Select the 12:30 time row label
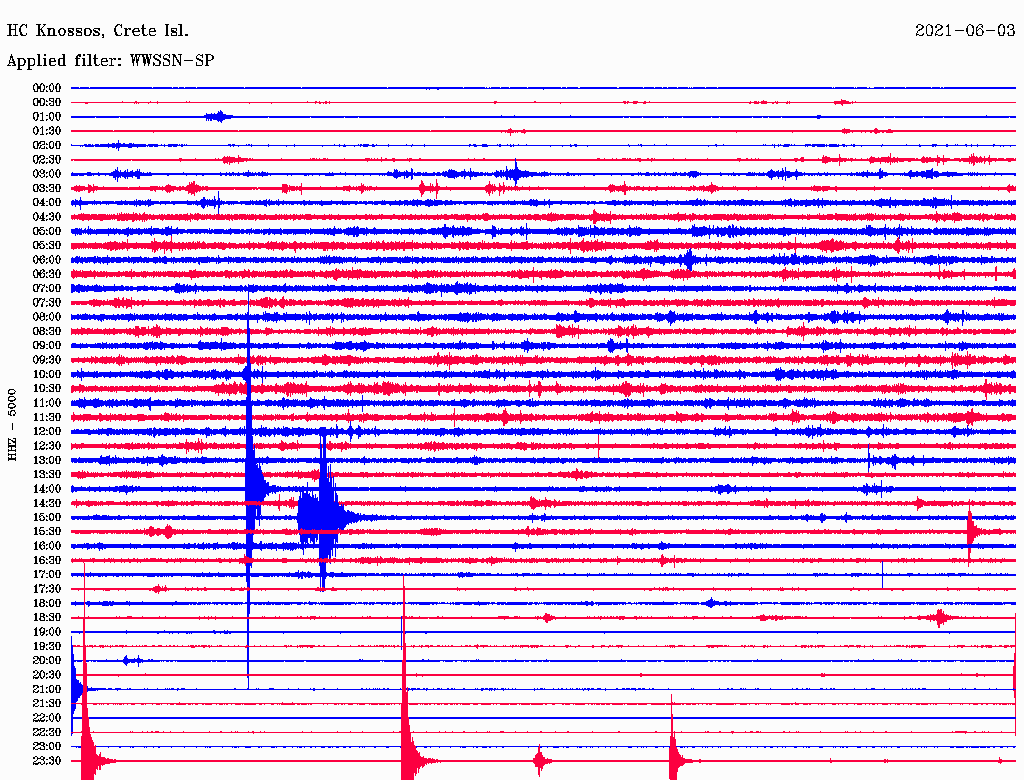Screen dimensions: 1024x780 47,446
